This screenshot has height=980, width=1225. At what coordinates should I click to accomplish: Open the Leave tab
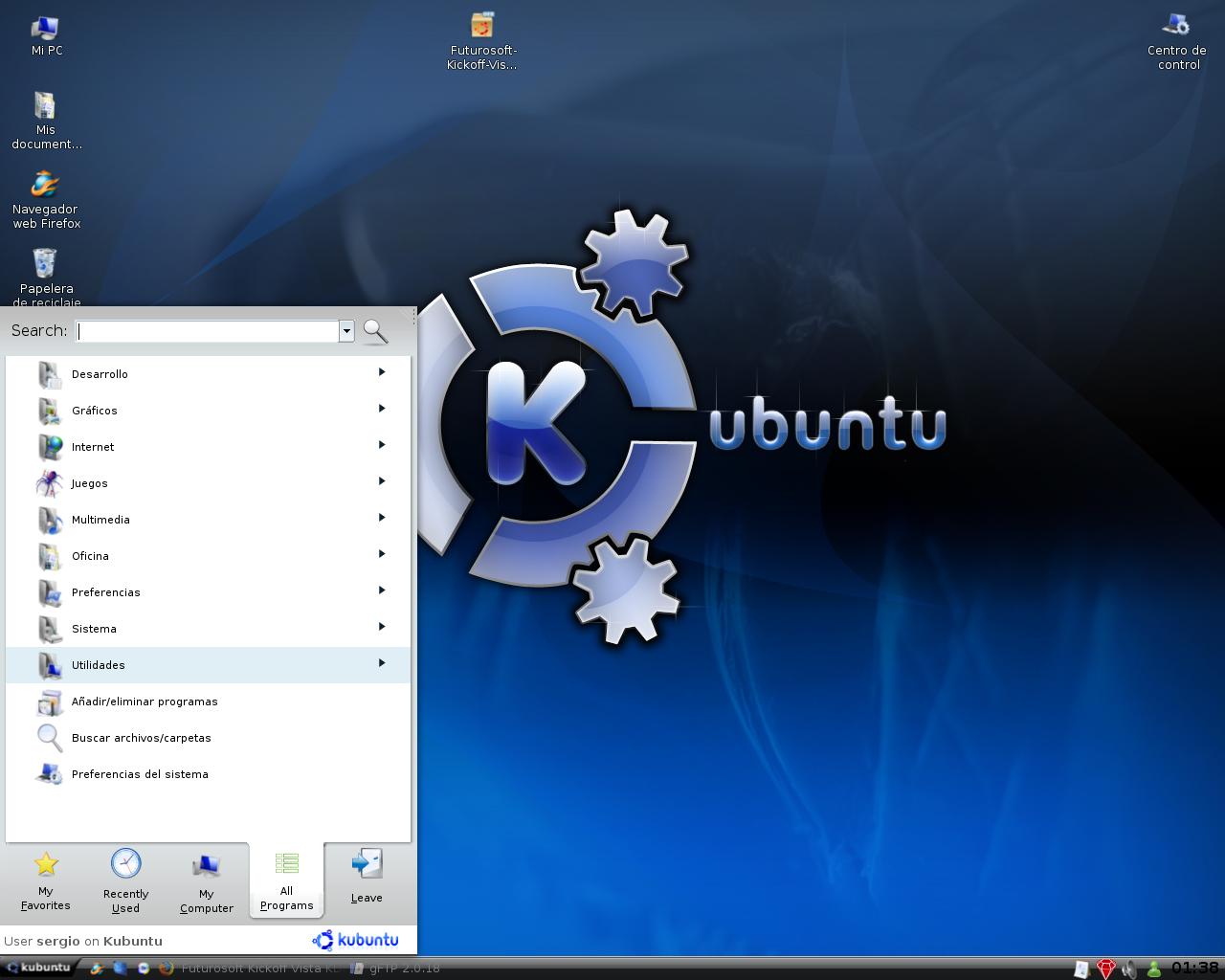pos(367,877)
